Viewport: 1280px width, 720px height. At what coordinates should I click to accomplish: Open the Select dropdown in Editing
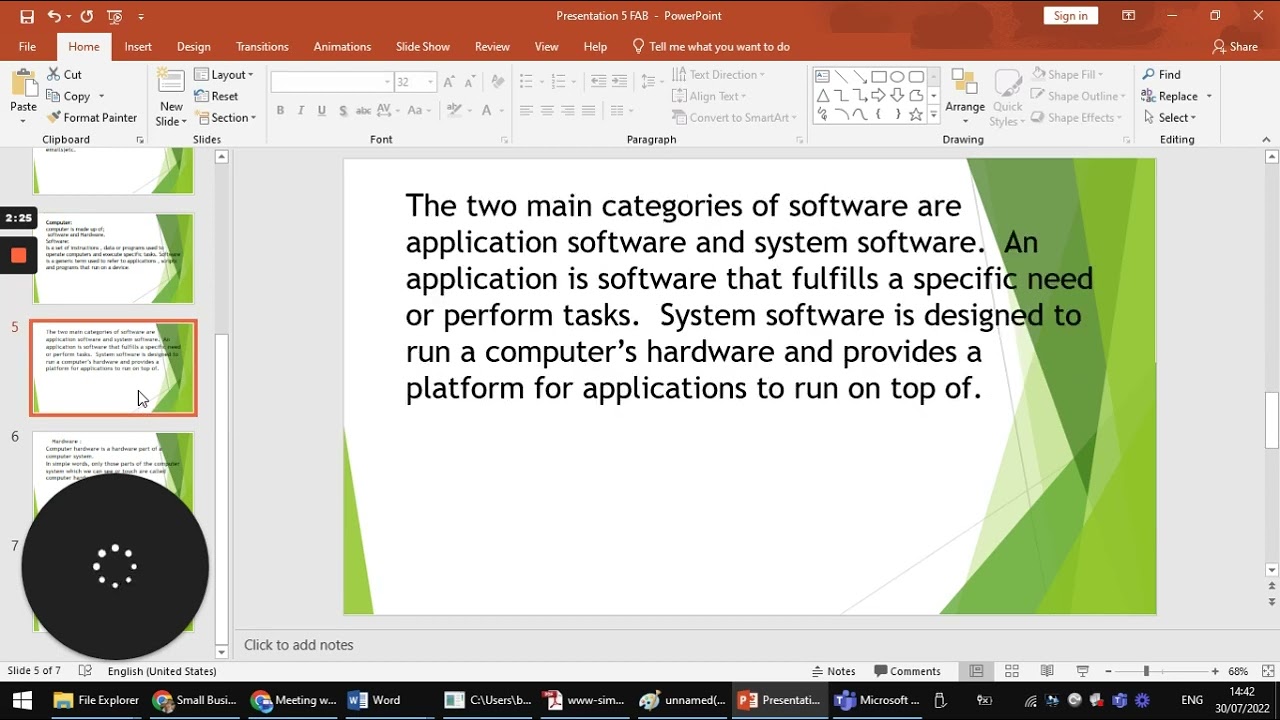tap(1170, 117)
